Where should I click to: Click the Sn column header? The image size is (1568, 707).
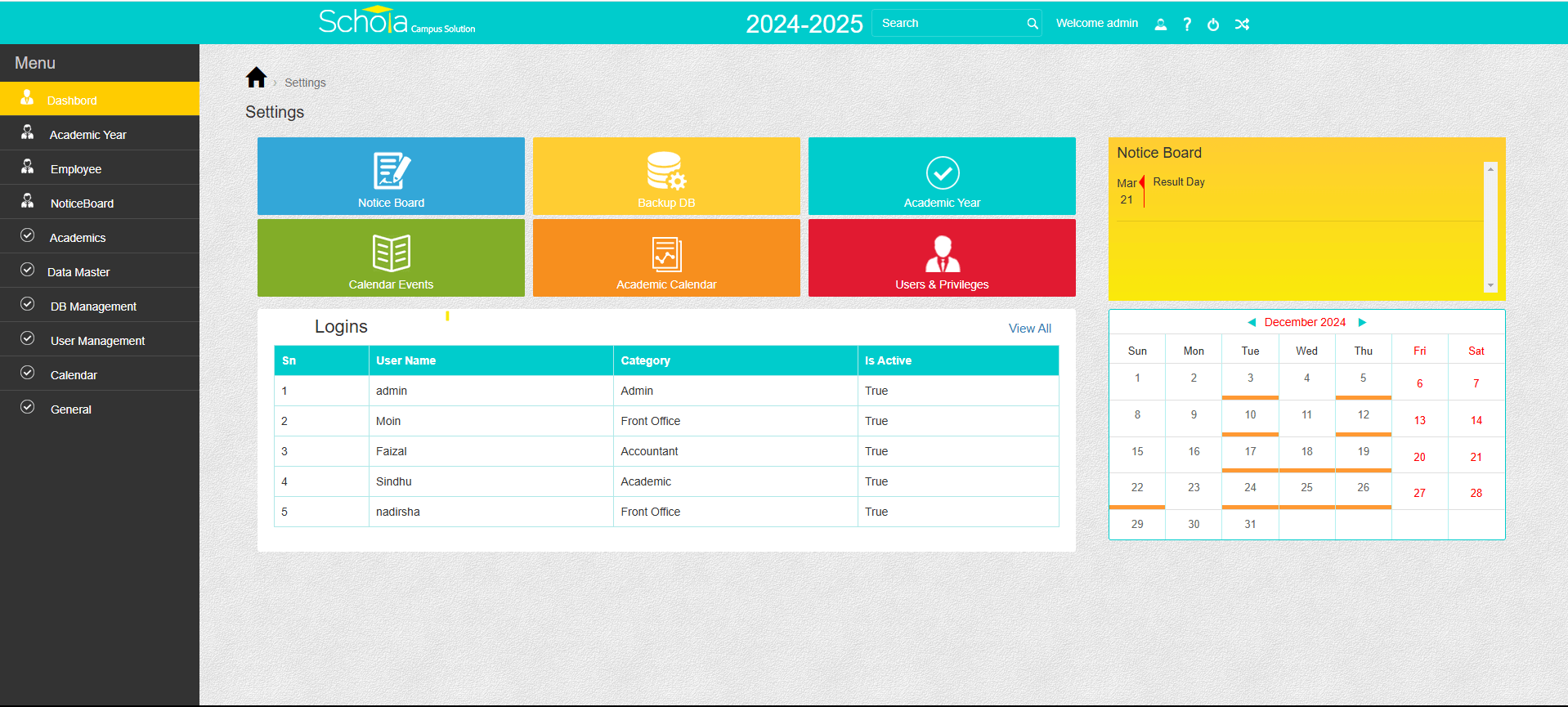(321, 360)
